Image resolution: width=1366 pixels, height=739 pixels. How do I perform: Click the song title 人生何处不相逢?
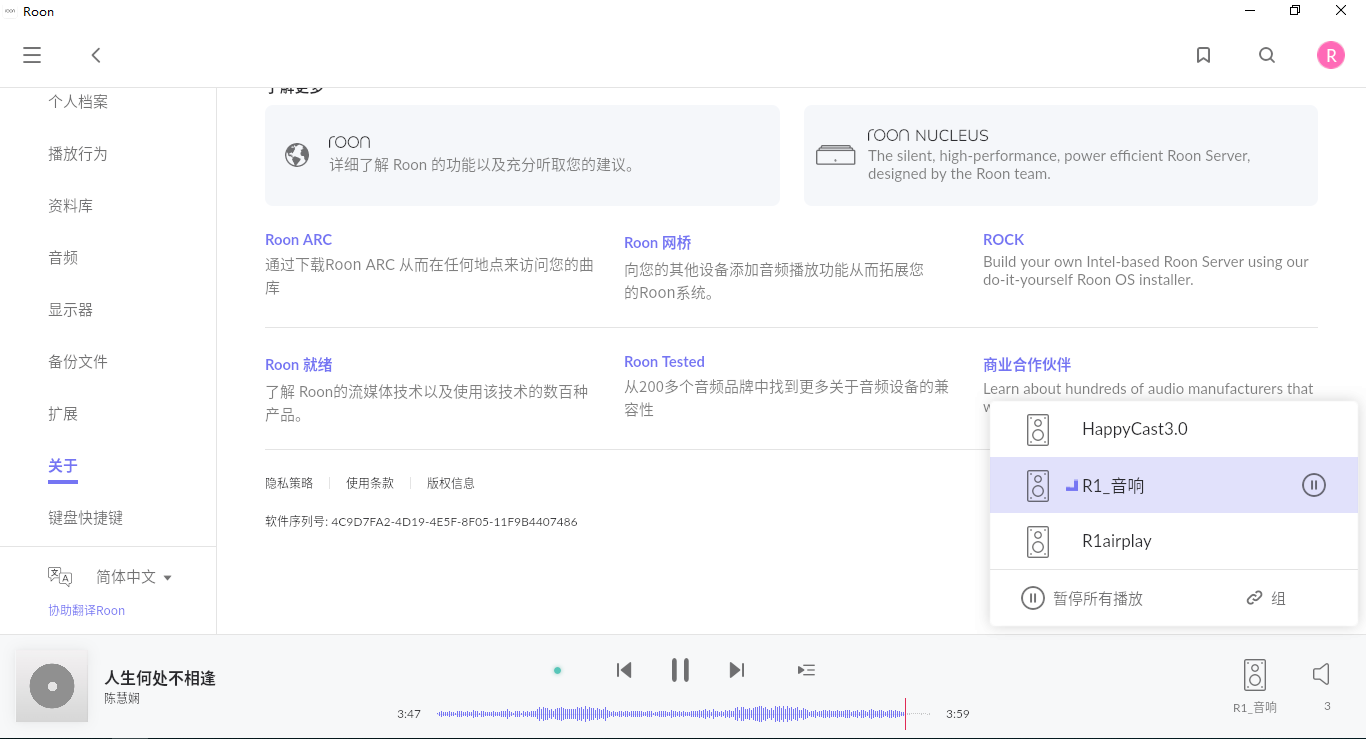point(160,678)
